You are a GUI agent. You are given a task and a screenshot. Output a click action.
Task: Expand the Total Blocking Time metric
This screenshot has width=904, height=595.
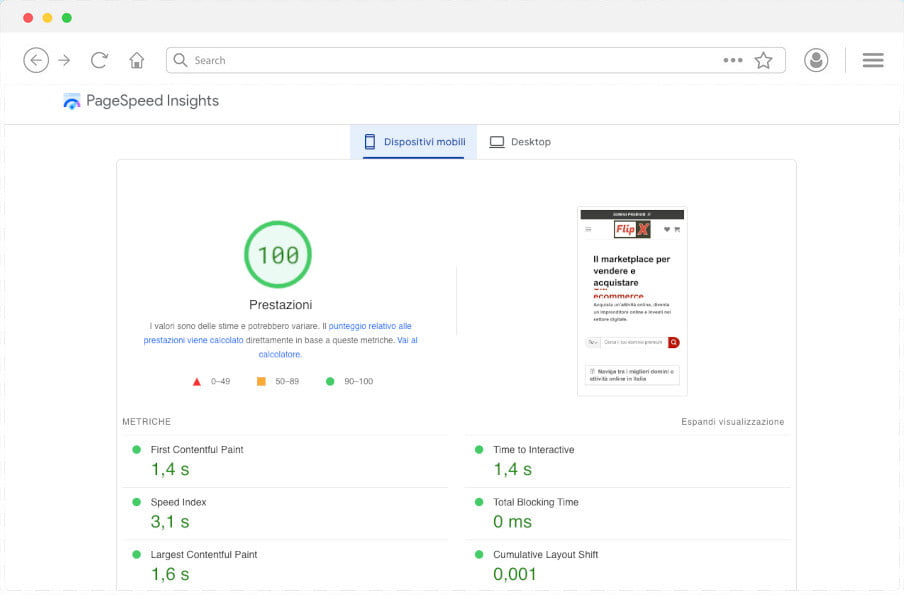click(x=536, y=502)
